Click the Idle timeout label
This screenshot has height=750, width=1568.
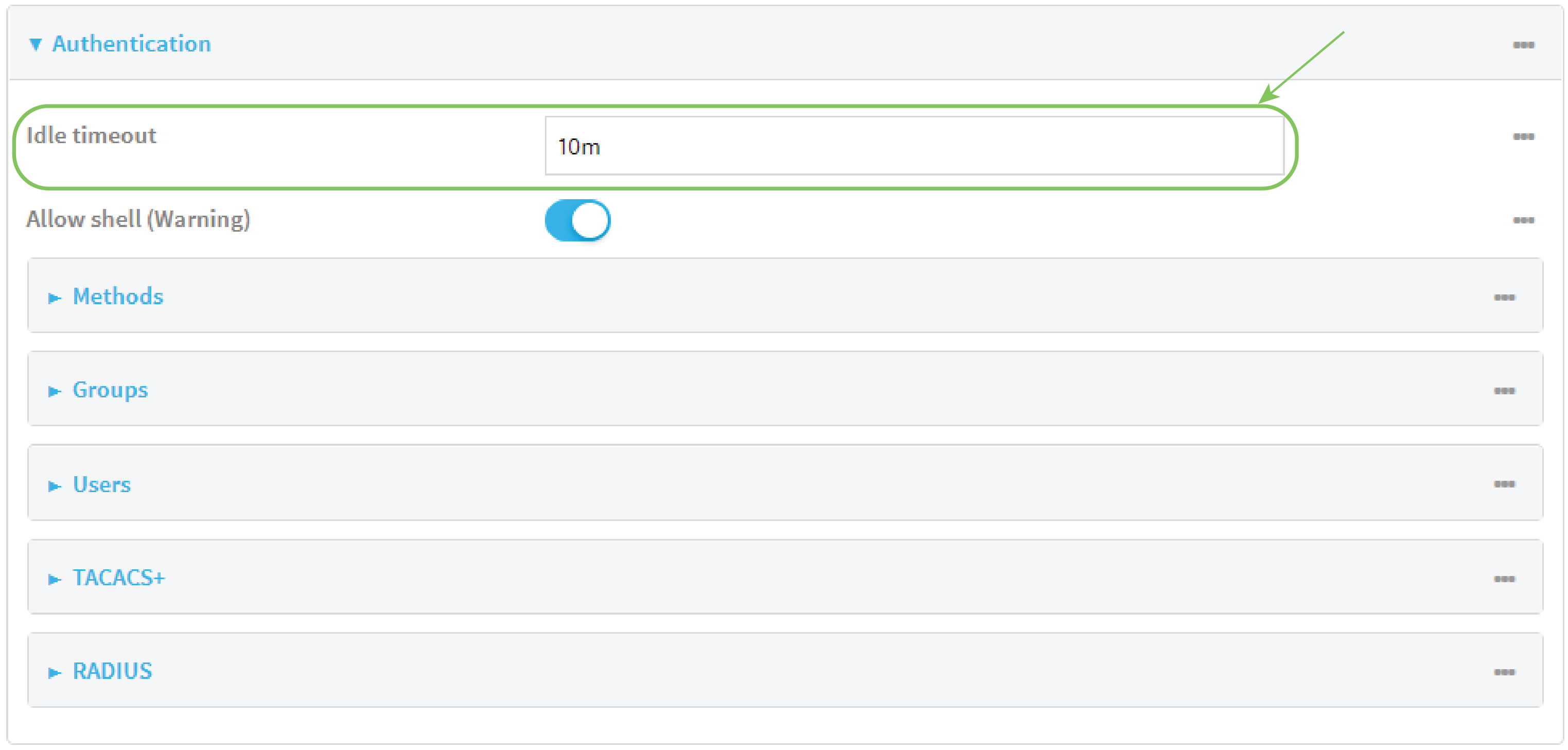[x=93, y=135]
